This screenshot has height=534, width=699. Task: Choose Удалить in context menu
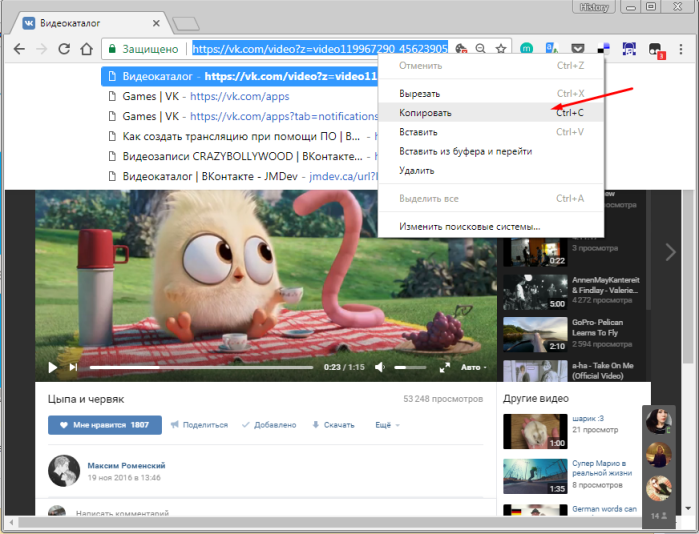coord(491,170)
